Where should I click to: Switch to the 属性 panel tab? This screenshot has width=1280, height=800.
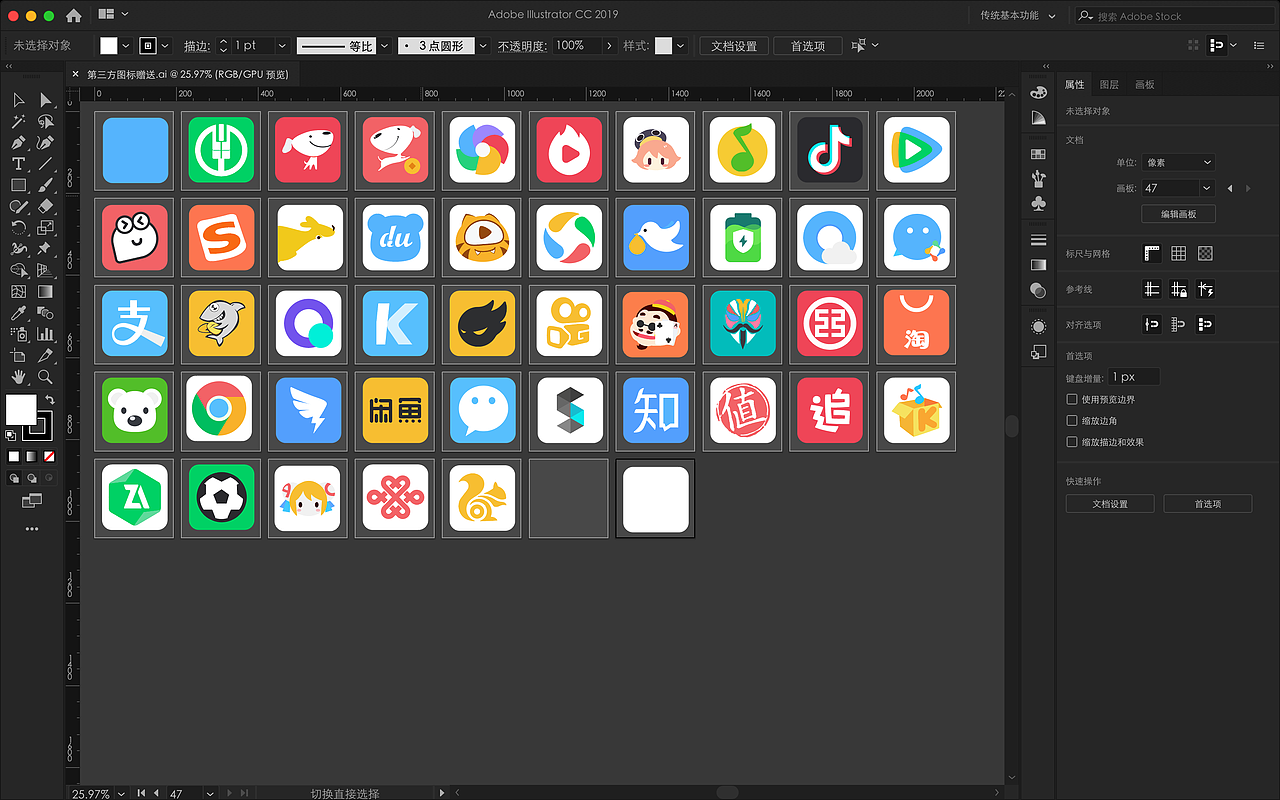tap(1074, 85)
